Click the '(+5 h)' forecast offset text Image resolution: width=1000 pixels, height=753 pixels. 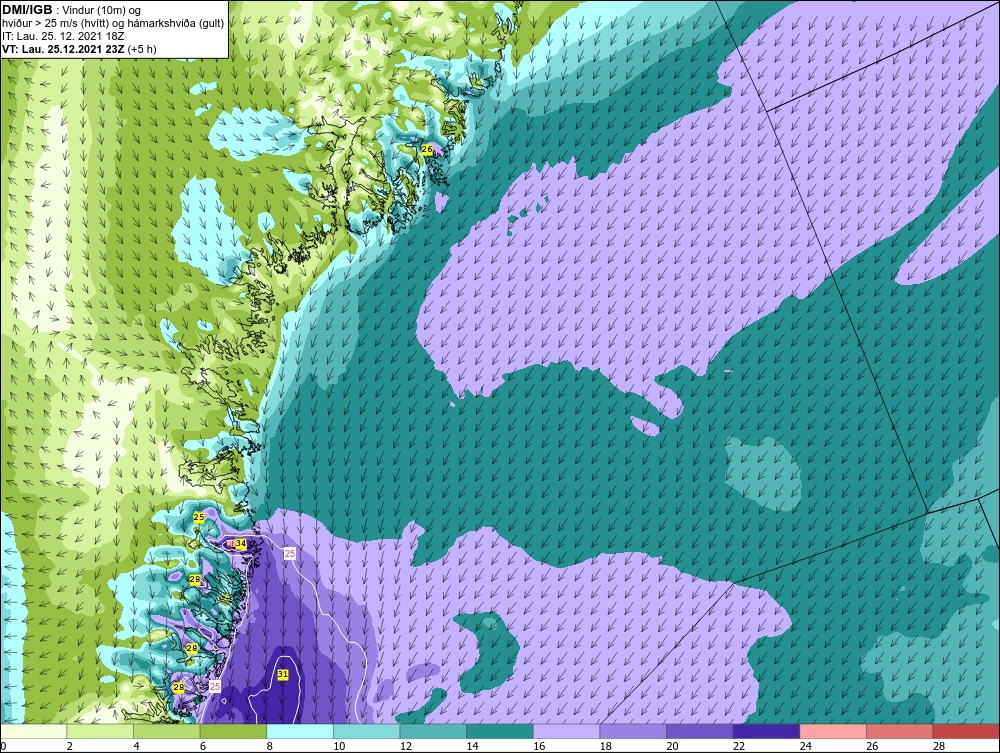tap(142, 48)
